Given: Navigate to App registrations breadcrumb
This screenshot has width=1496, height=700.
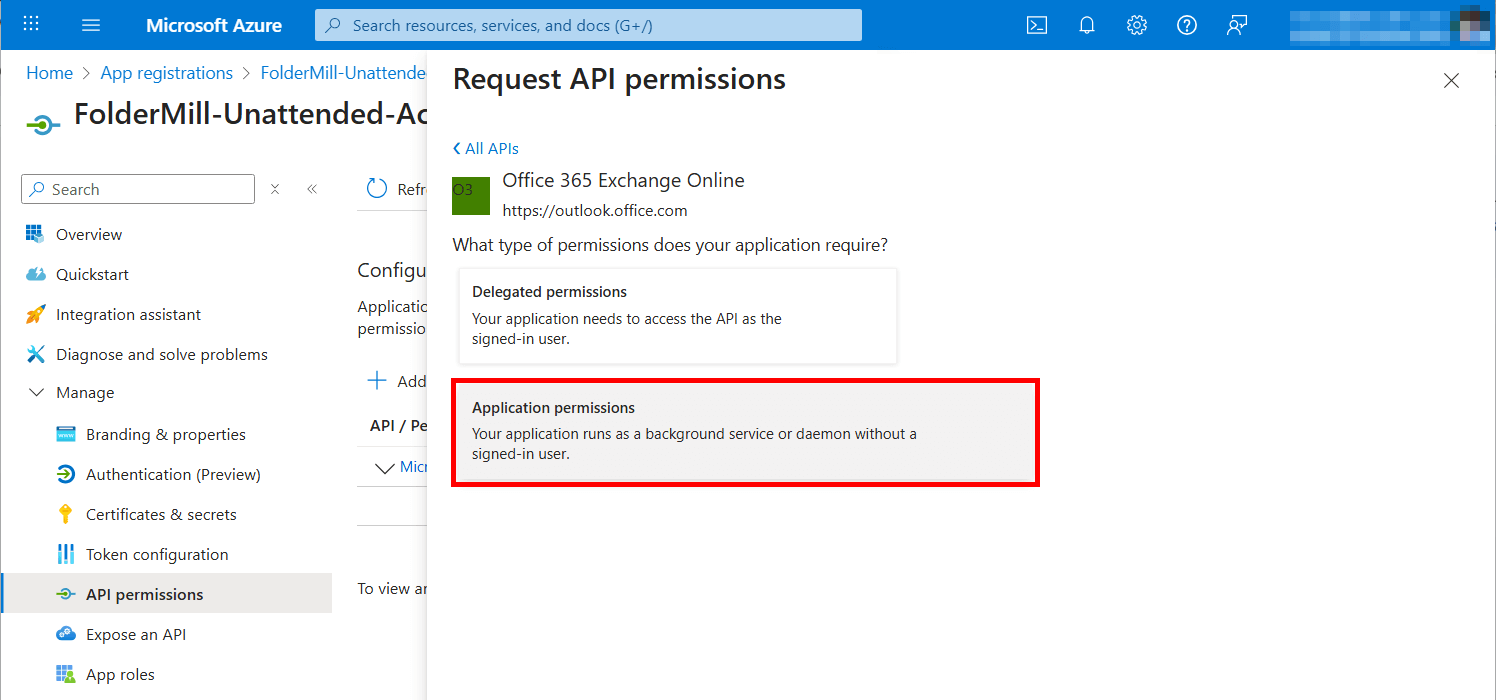Looking at the screenshot, I should tap(166, 72).
